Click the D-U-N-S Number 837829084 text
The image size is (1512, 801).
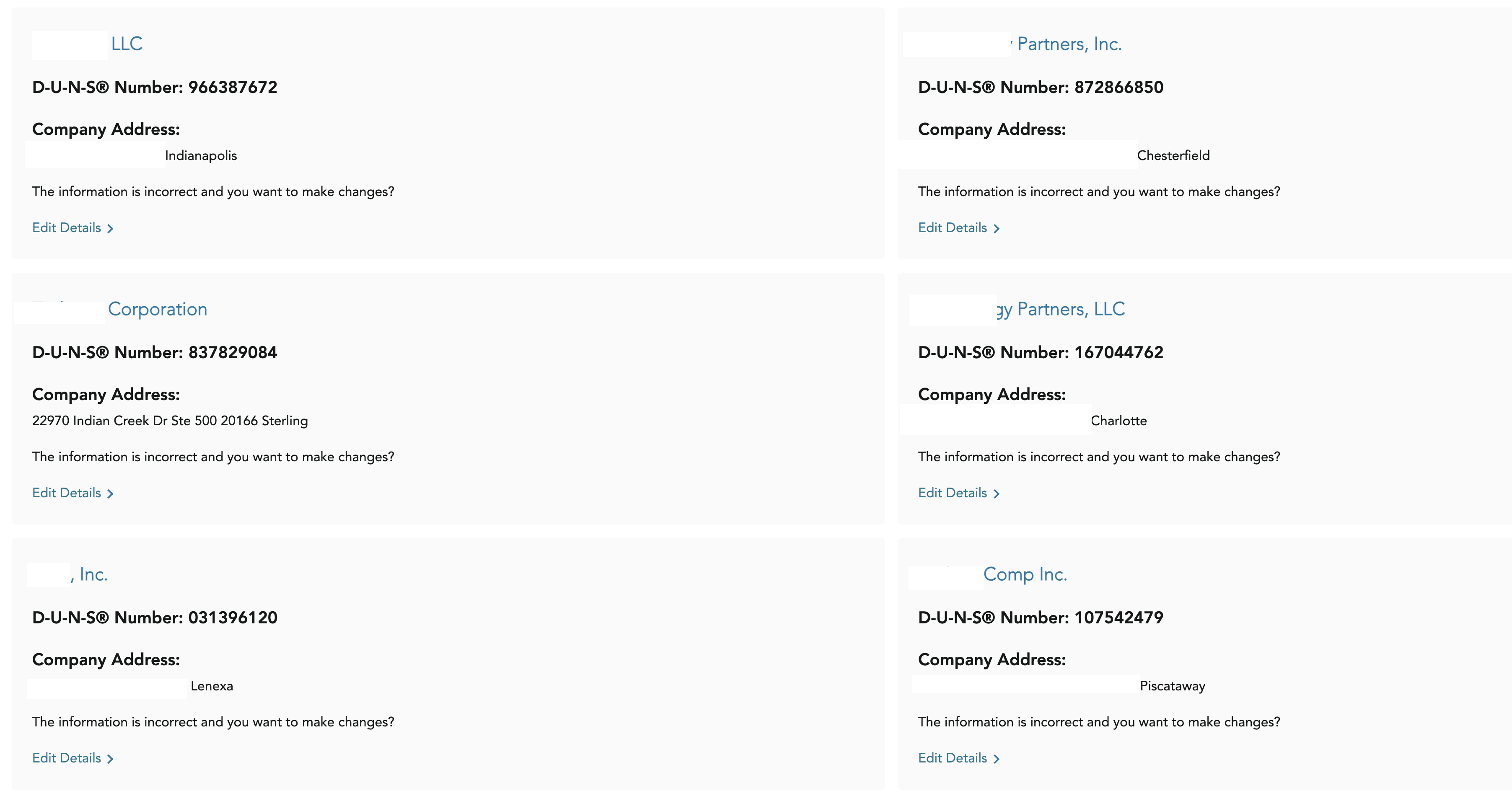point(154,353)
